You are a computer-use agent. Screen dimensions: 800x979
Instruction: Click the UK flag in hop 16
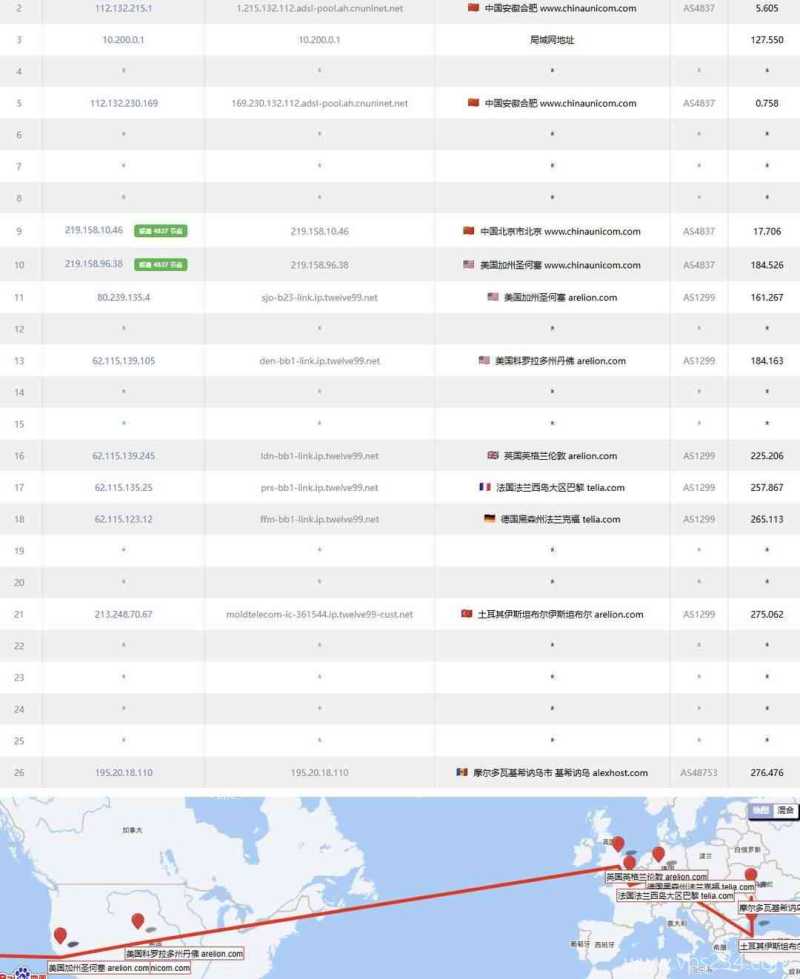point(492,456)
